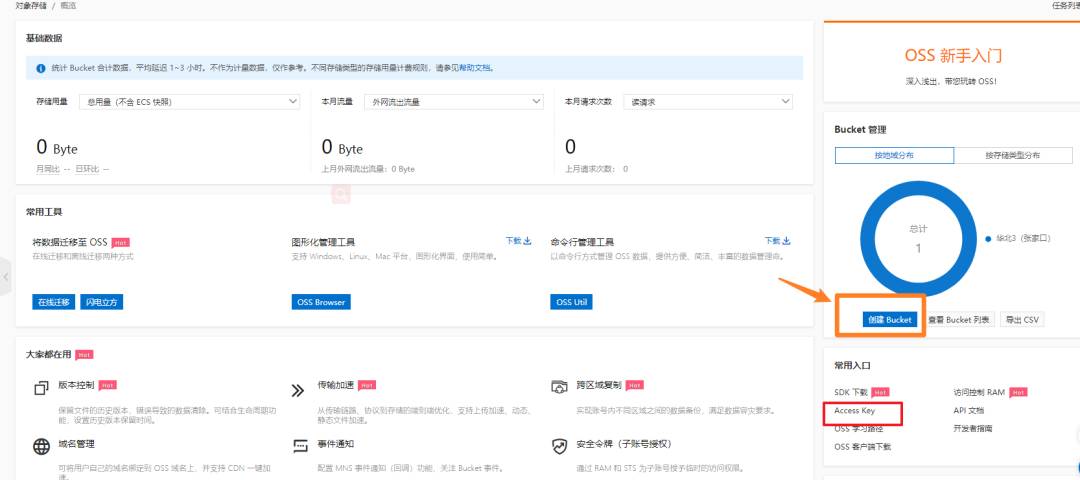
Task: Click the event notification icon
Action: pyautogui.click(x=300, y=446)
